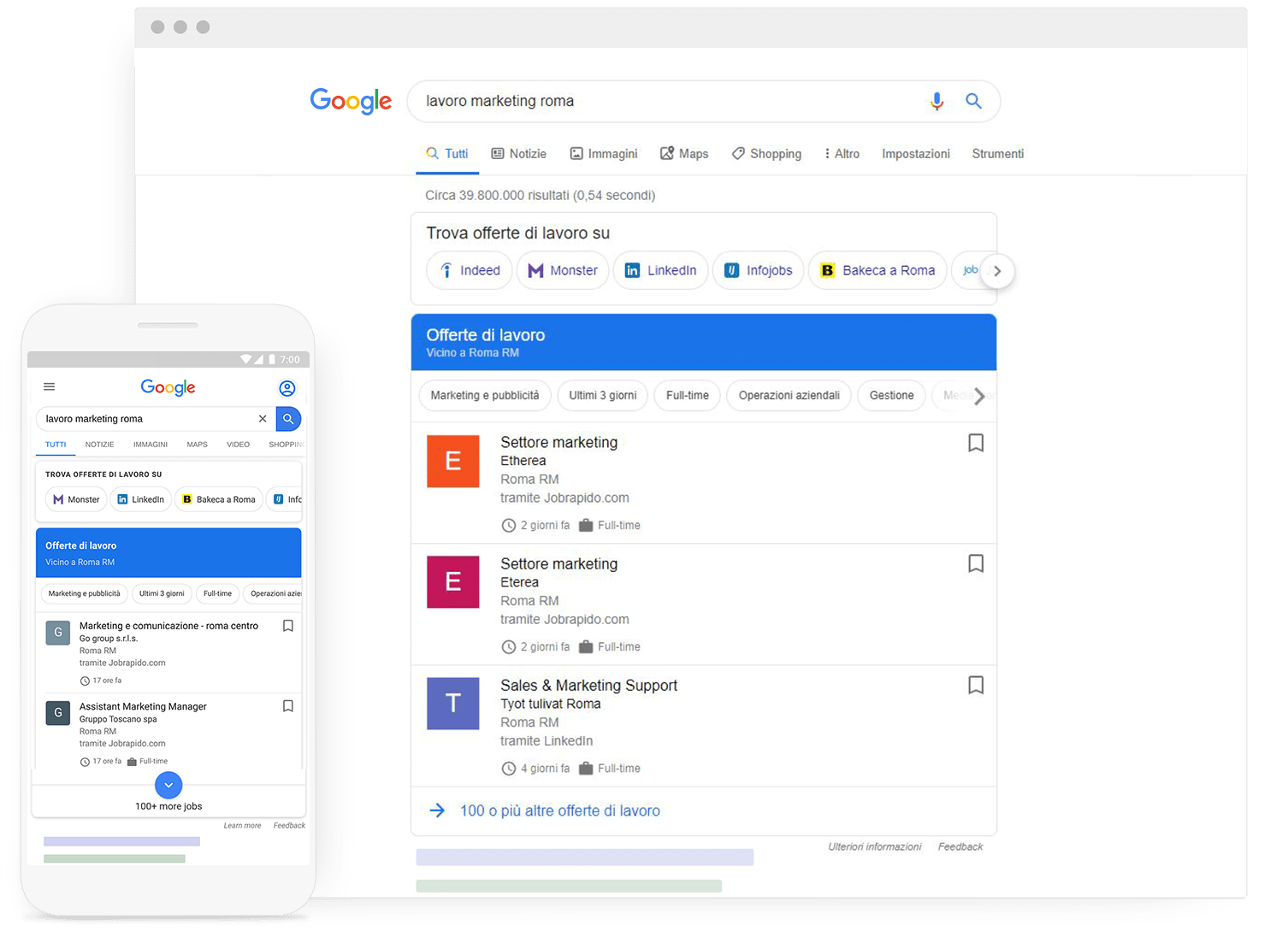
Task: Open 100 o più altre offerte link
Action: pos(560,811)
